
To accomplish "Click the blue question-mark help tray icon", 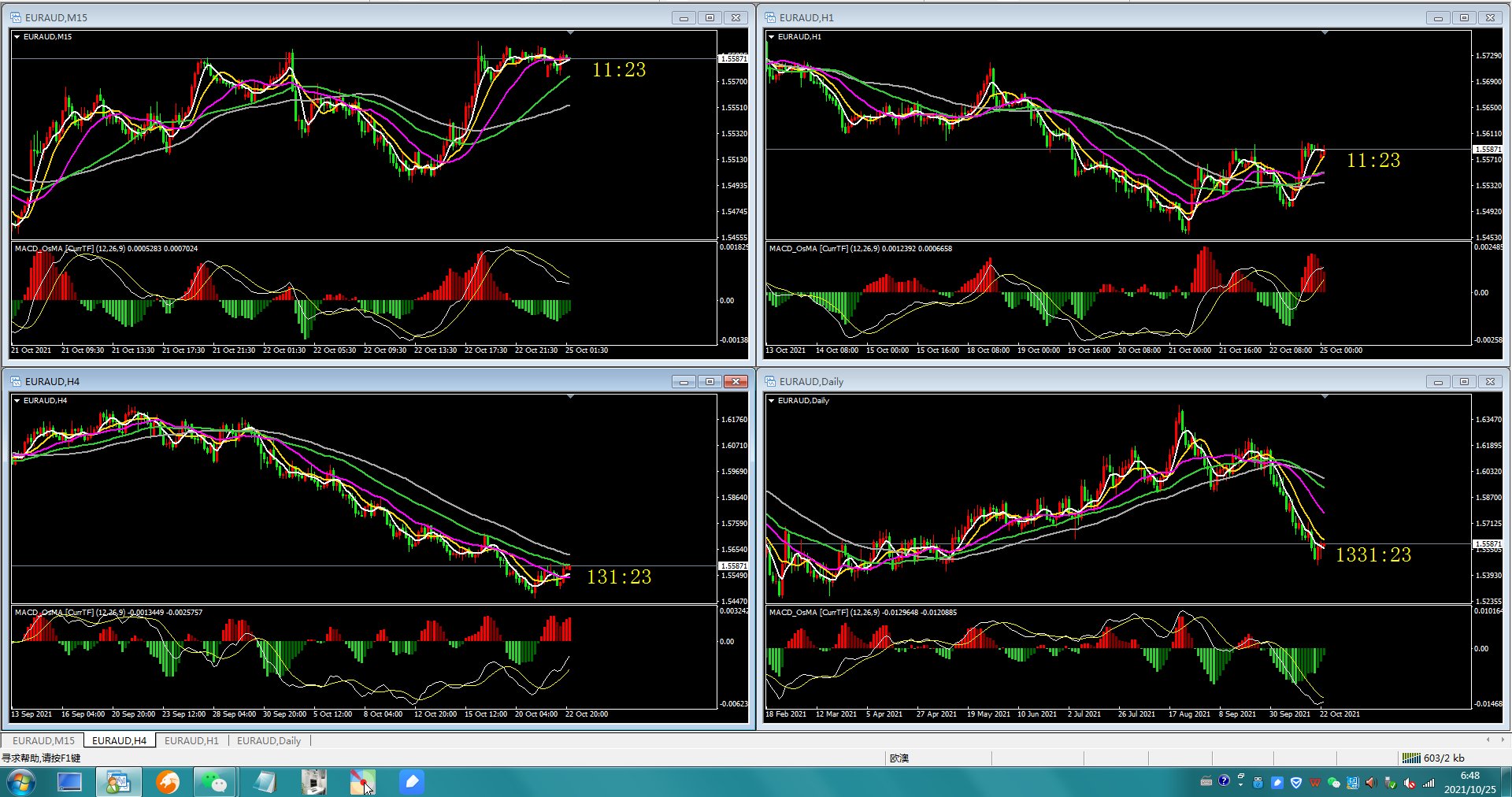I will [1224, 780].
